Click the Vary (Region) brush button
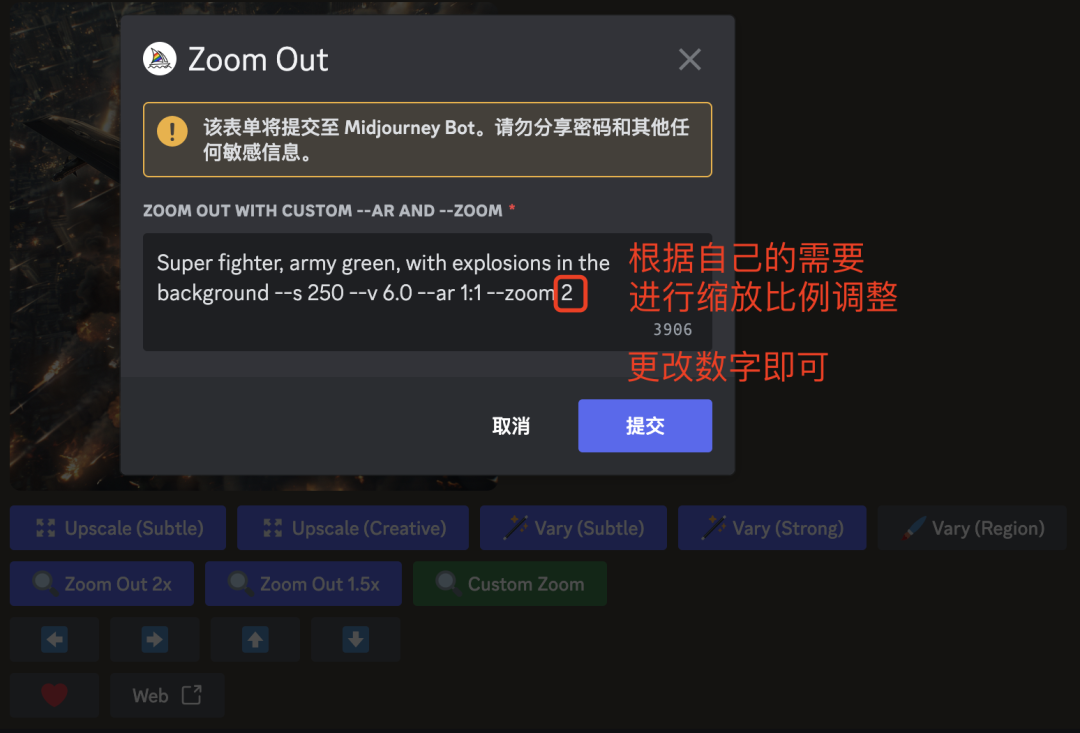 pos(973,528)
